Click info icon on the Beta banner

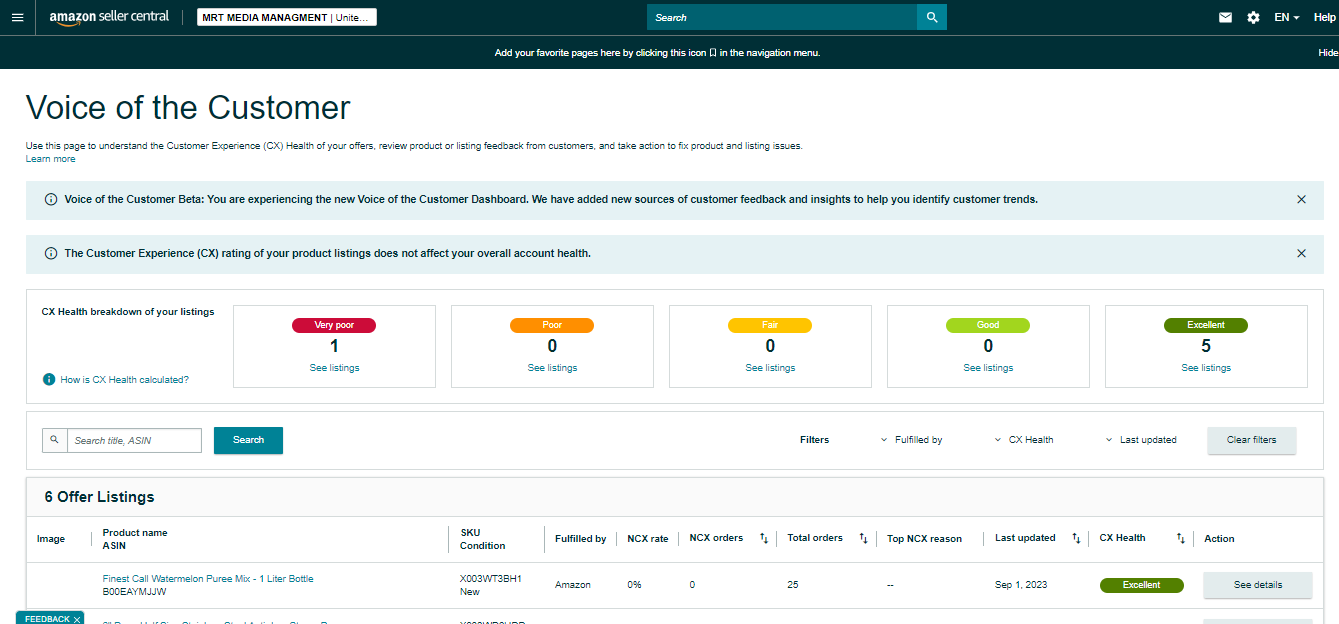(x=51, y=199)
